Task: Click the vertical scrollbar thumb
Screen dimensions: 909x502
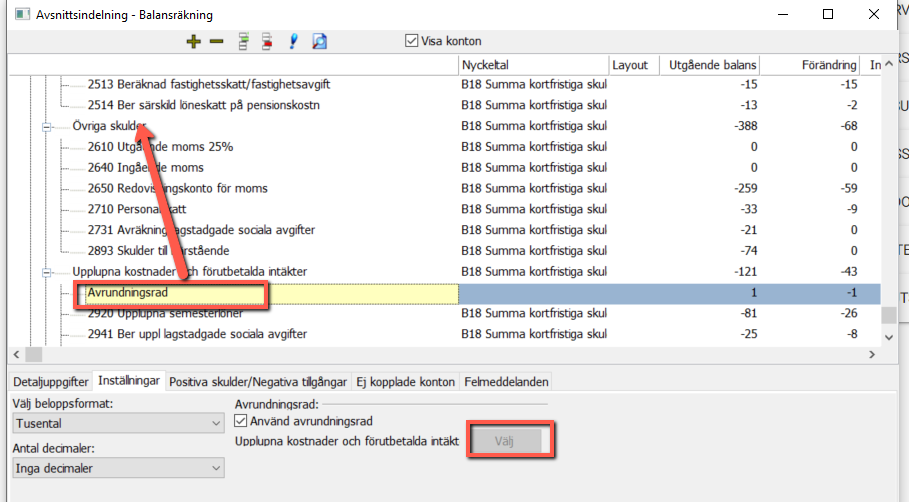Action: tap(889, 315)
